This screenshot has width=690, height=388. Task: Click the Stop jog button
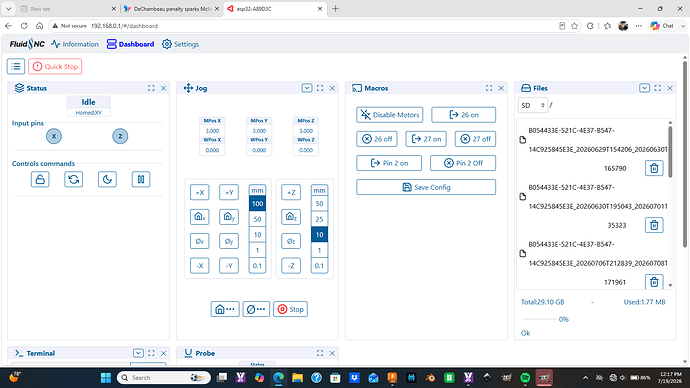[x=290, y=309]
